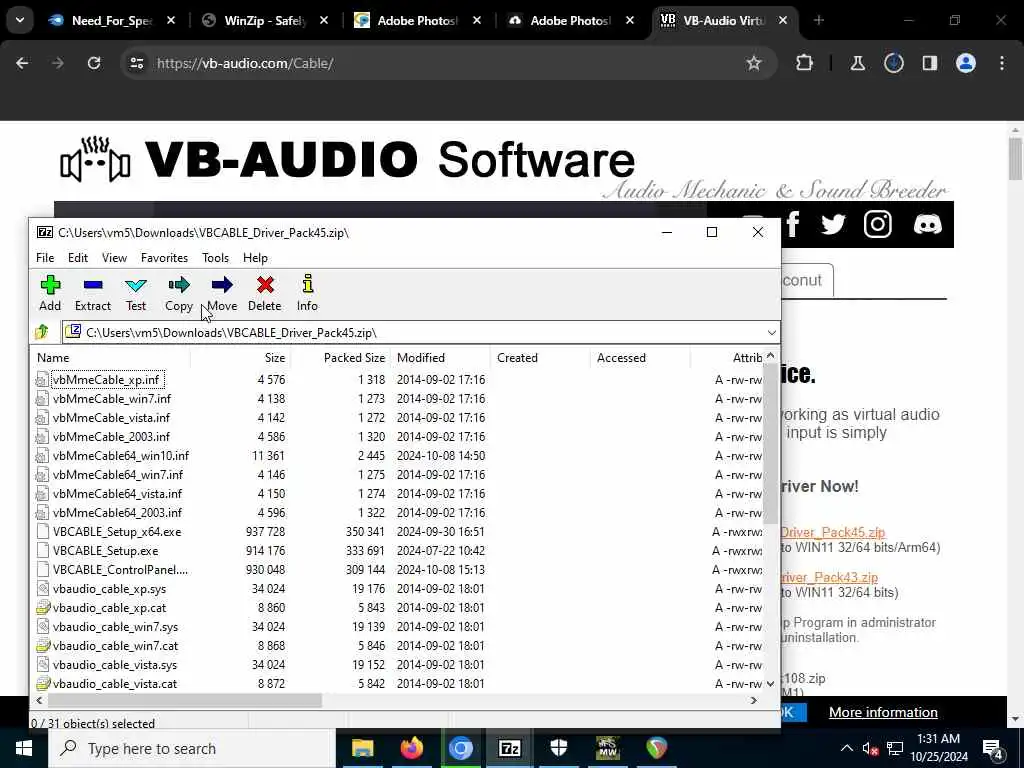The width and height of the screenshot is (1024, 768).
Task: Open the View menu in 7-Zip
Action: pos(114,258)
